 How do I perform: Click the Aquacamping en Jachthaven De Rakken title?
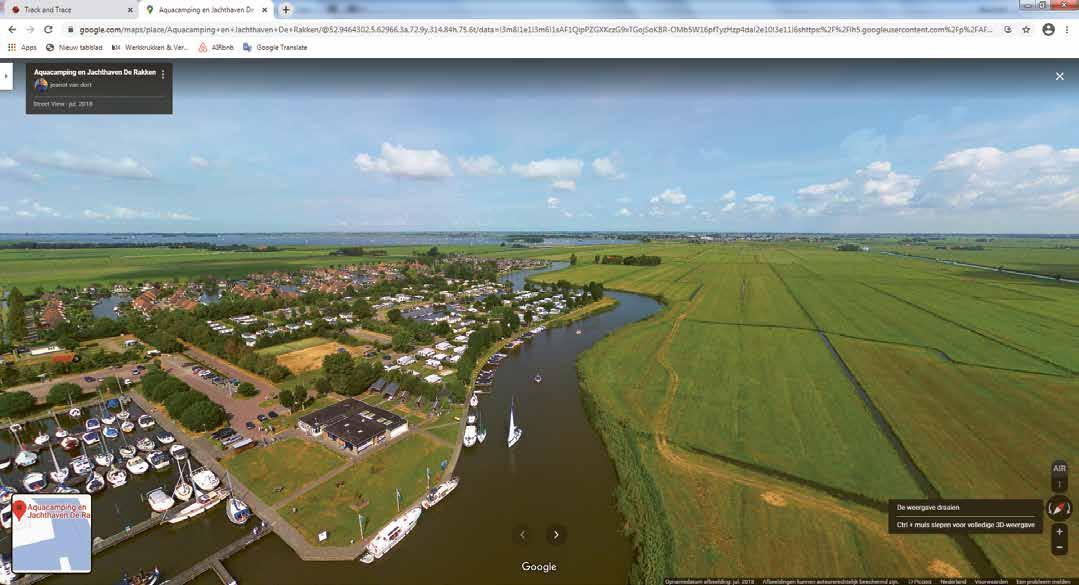pos(95,72)
